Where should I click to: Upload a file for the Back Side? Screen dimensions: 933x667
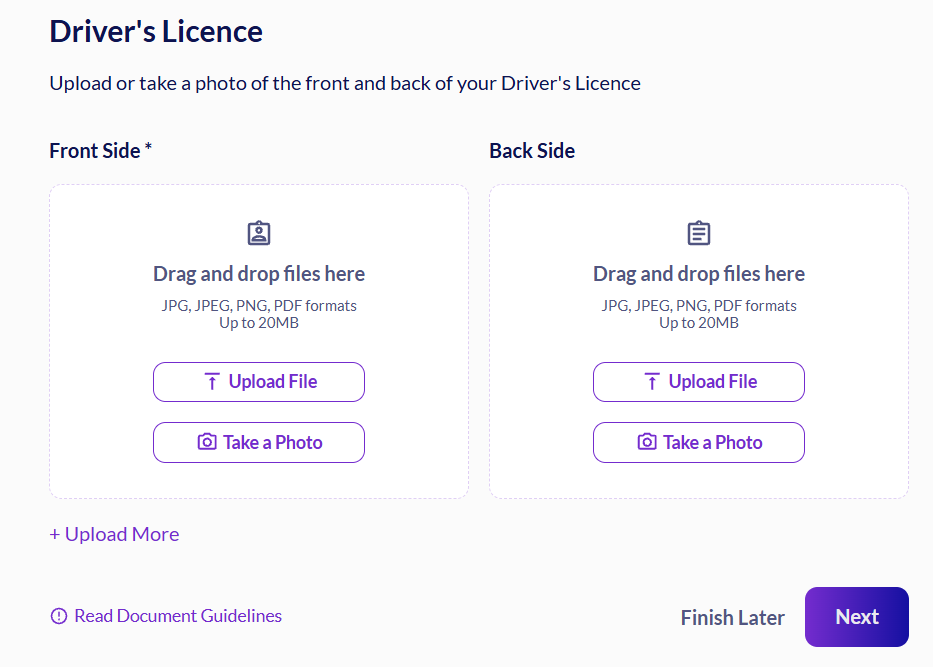699,382
